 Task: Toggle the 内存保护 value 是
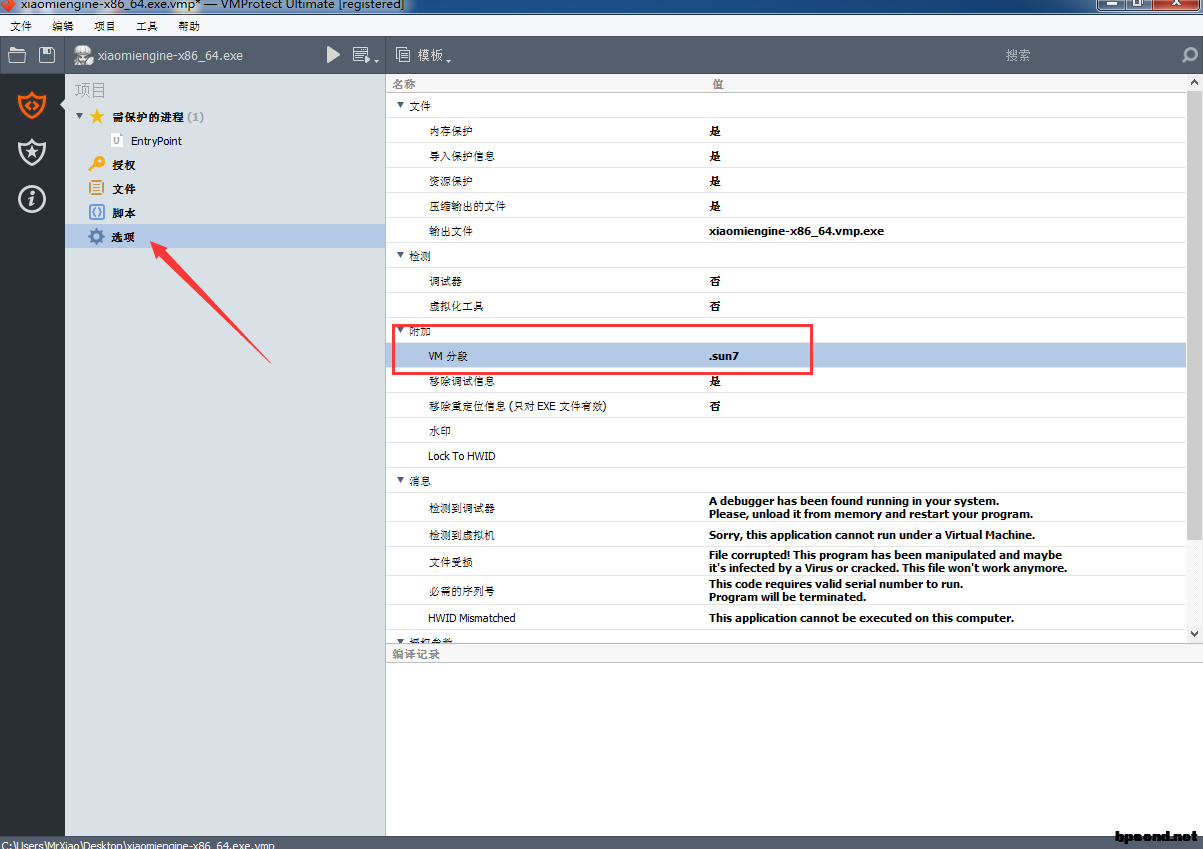click(x=715, y=131)
